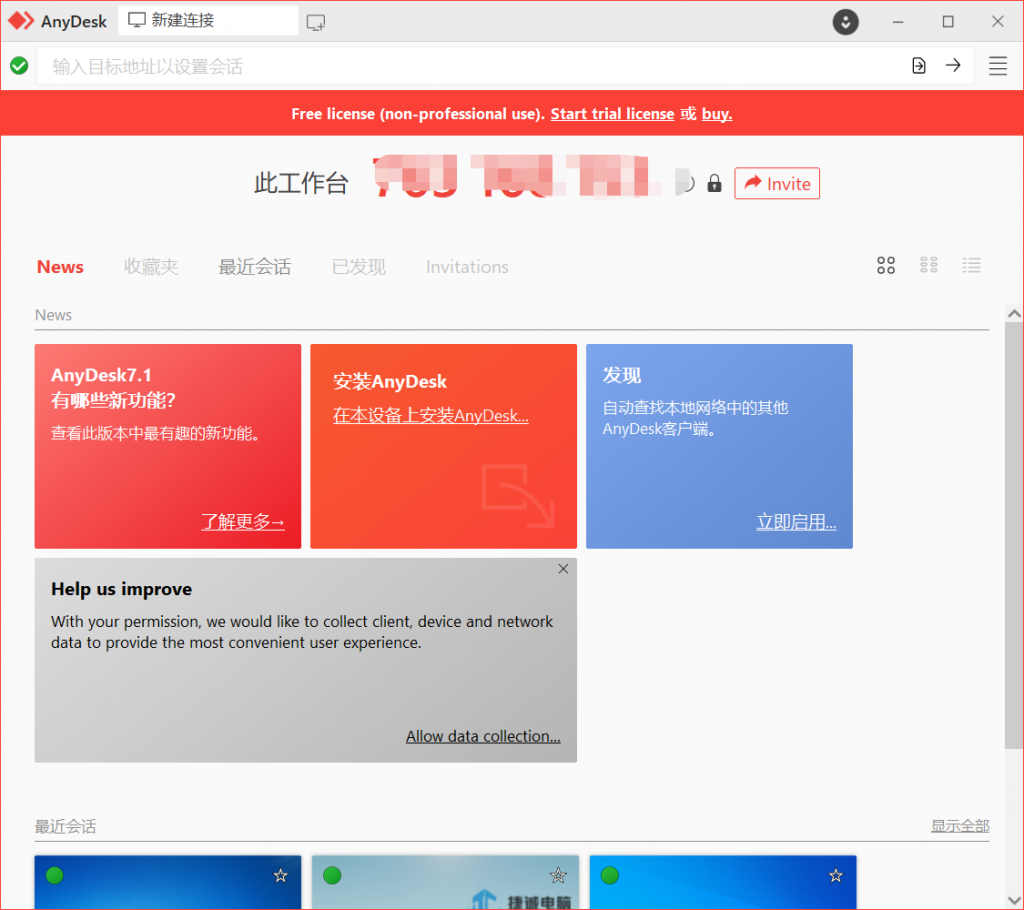This screenshot has width=1024, height=910.
Task: Open the profile dropdown in title bar
Action: coord(846,22)
